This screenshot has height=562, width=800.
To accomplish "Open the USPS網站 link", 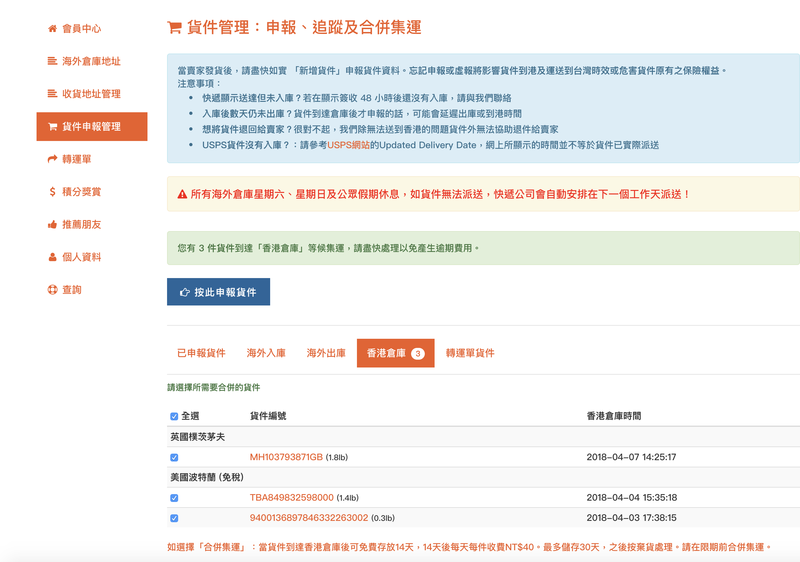I will pyautogui.click(x=348, y=145).
